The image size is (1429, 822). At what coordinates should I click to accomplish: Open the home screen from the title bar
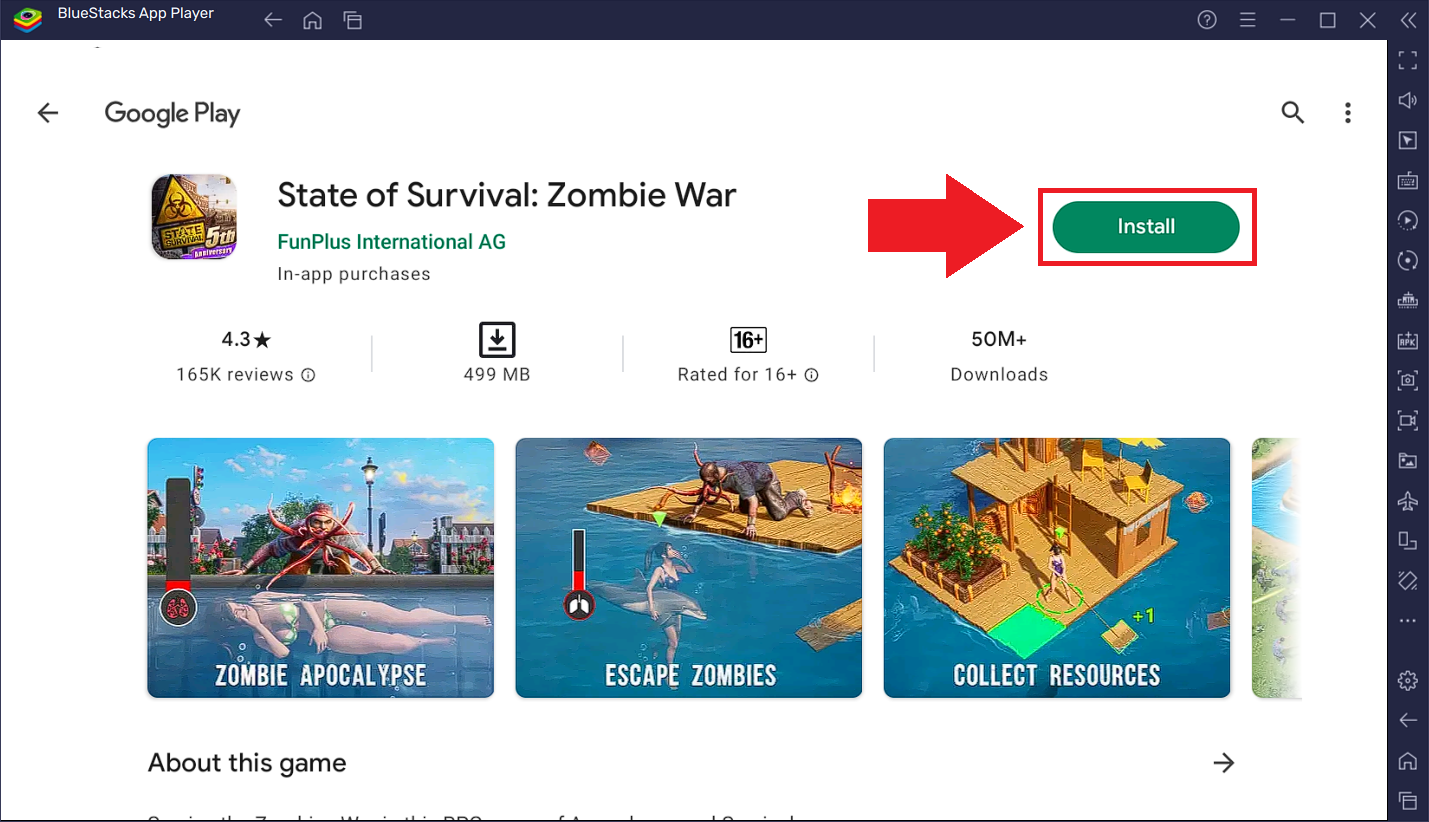click(312, 20)
